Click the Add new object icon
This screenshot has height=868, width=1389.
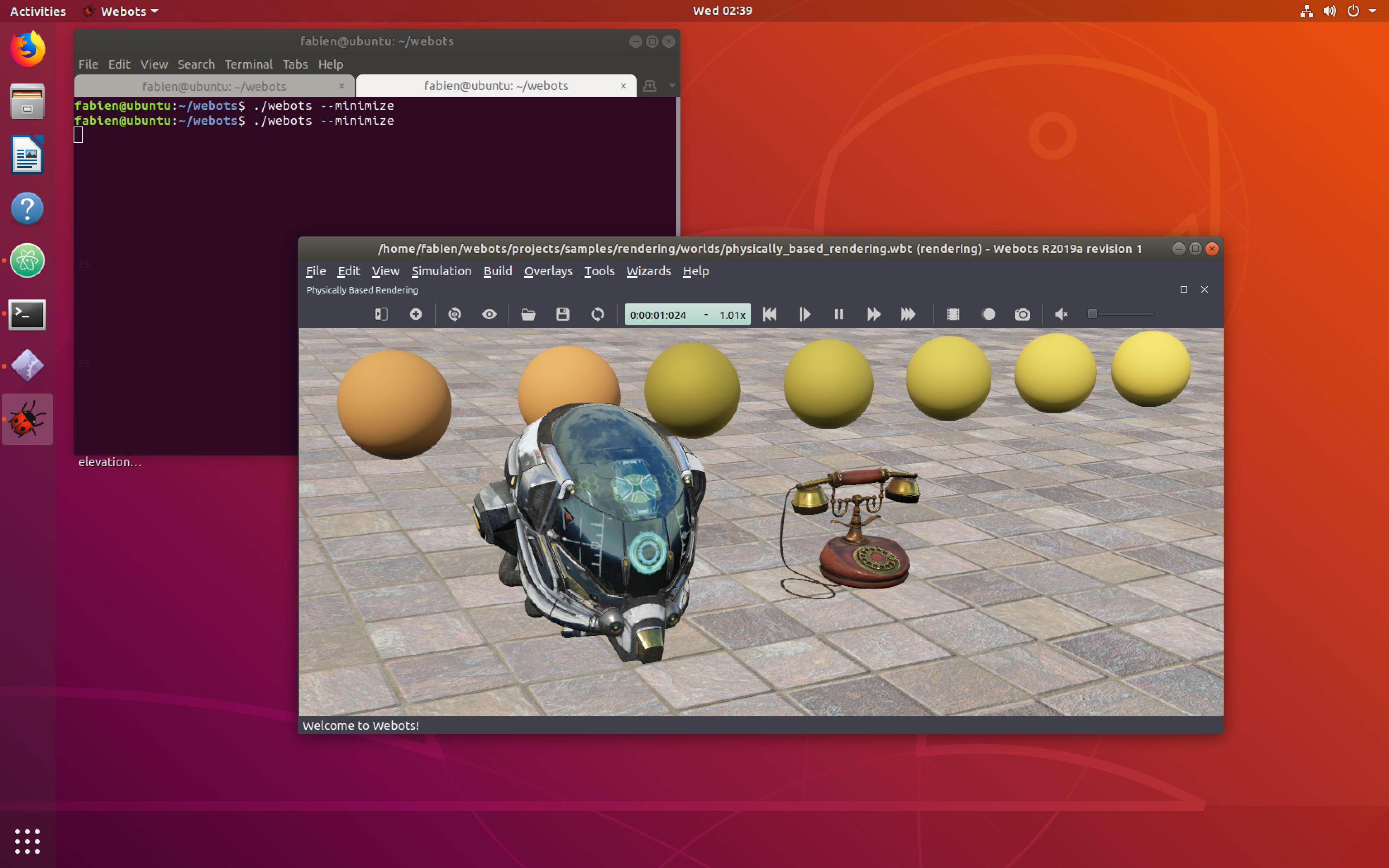pos(415,314)
